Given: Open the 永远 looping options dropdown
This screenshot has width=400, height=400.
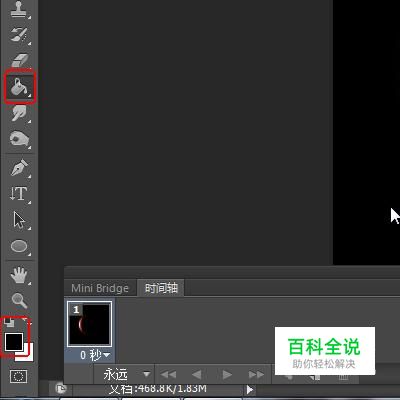Looking at the screenshot, I should 127,374.
